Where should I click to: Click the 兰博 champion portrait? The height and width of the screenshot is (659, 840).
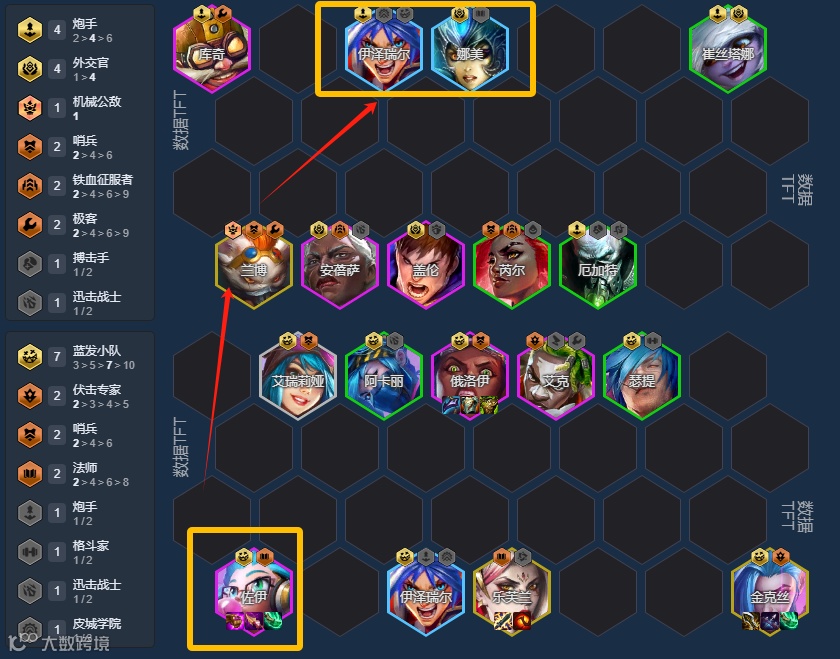[x=254, y=266]
